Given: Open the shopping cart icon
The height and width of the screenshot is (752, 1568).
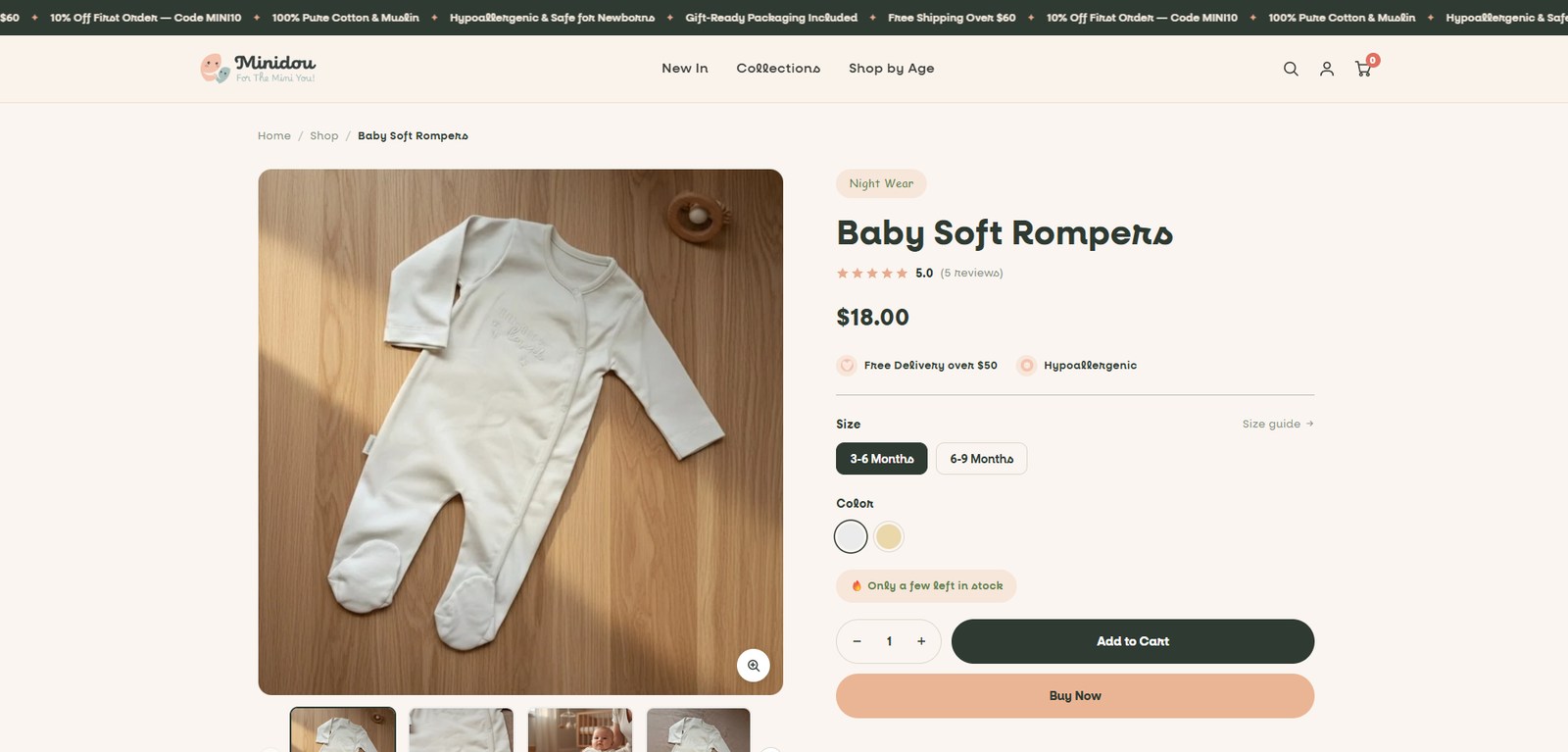Looking at the screenshot, I should [1363, 69].
